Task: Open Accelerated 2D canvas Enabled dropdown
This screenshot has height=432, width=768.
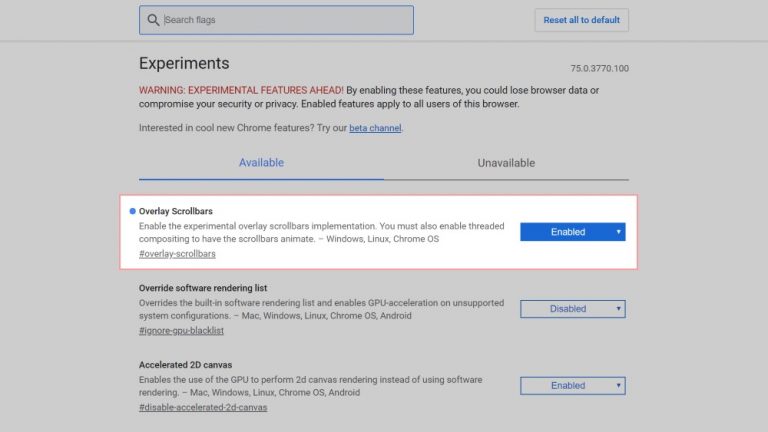Action: pyautogui.click(x=573, y=386)
